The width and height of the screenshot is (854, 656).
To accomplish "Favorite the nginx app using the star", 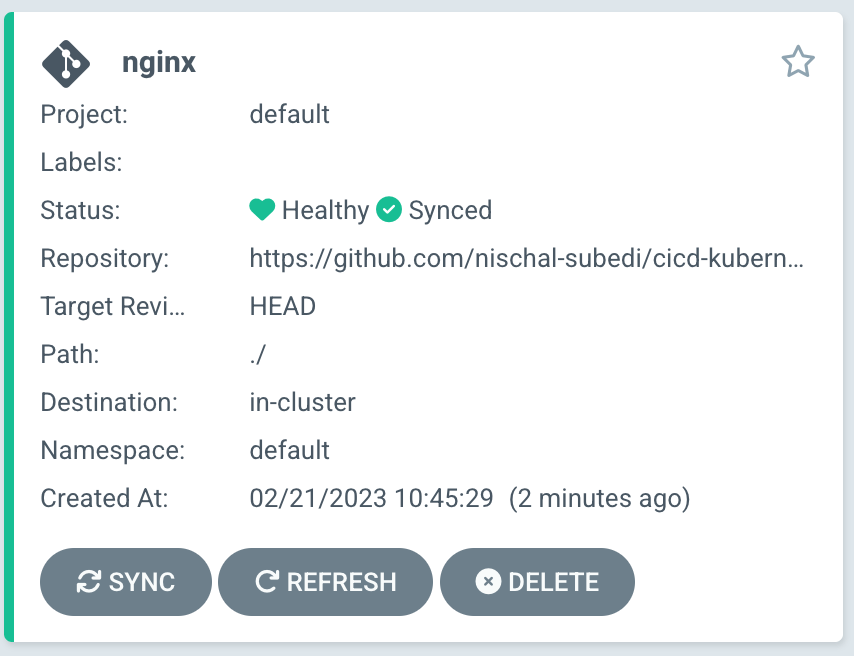I will 798,61.
